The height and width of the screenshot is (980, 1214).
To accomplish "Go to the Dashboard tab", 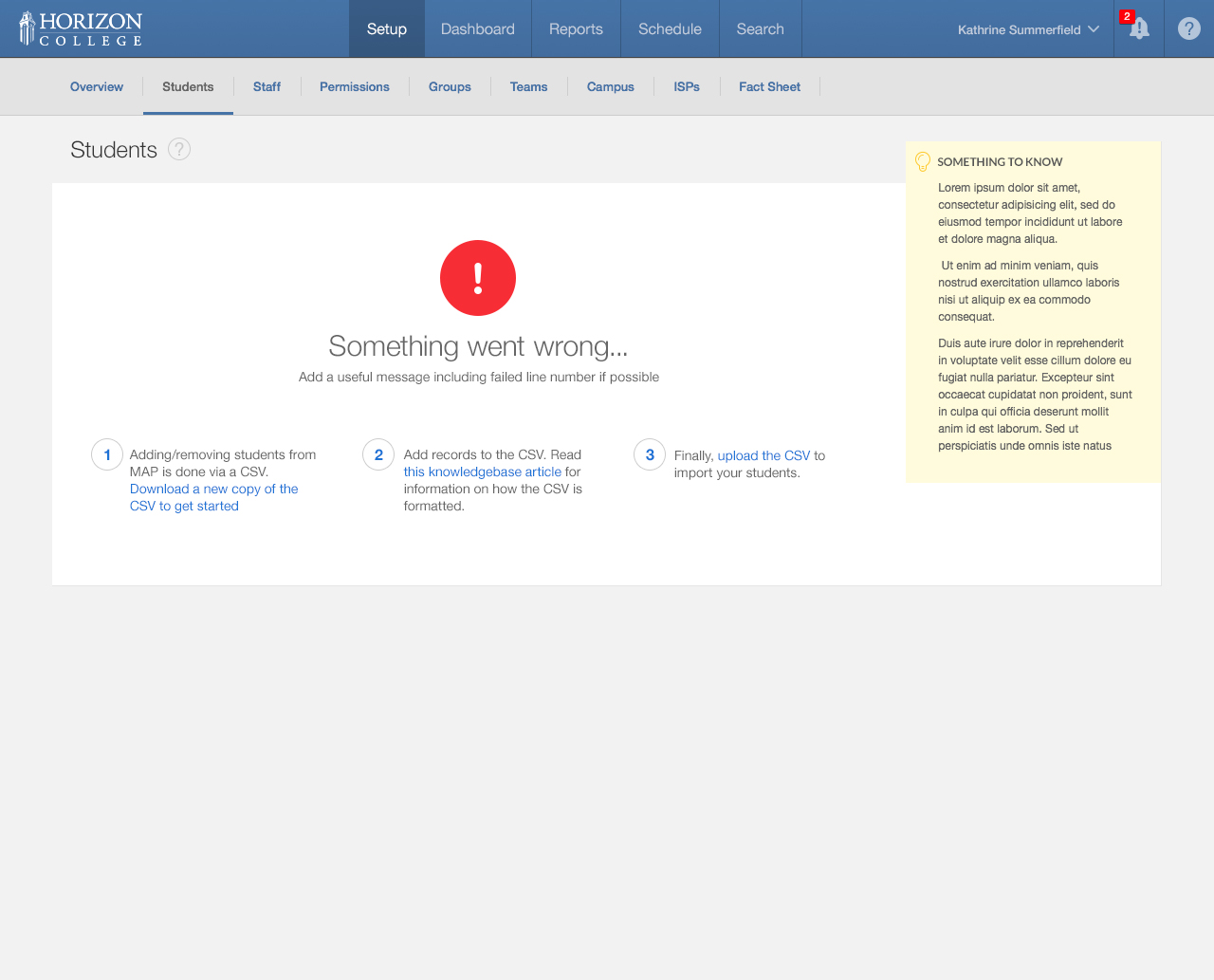I will [478, 28].
